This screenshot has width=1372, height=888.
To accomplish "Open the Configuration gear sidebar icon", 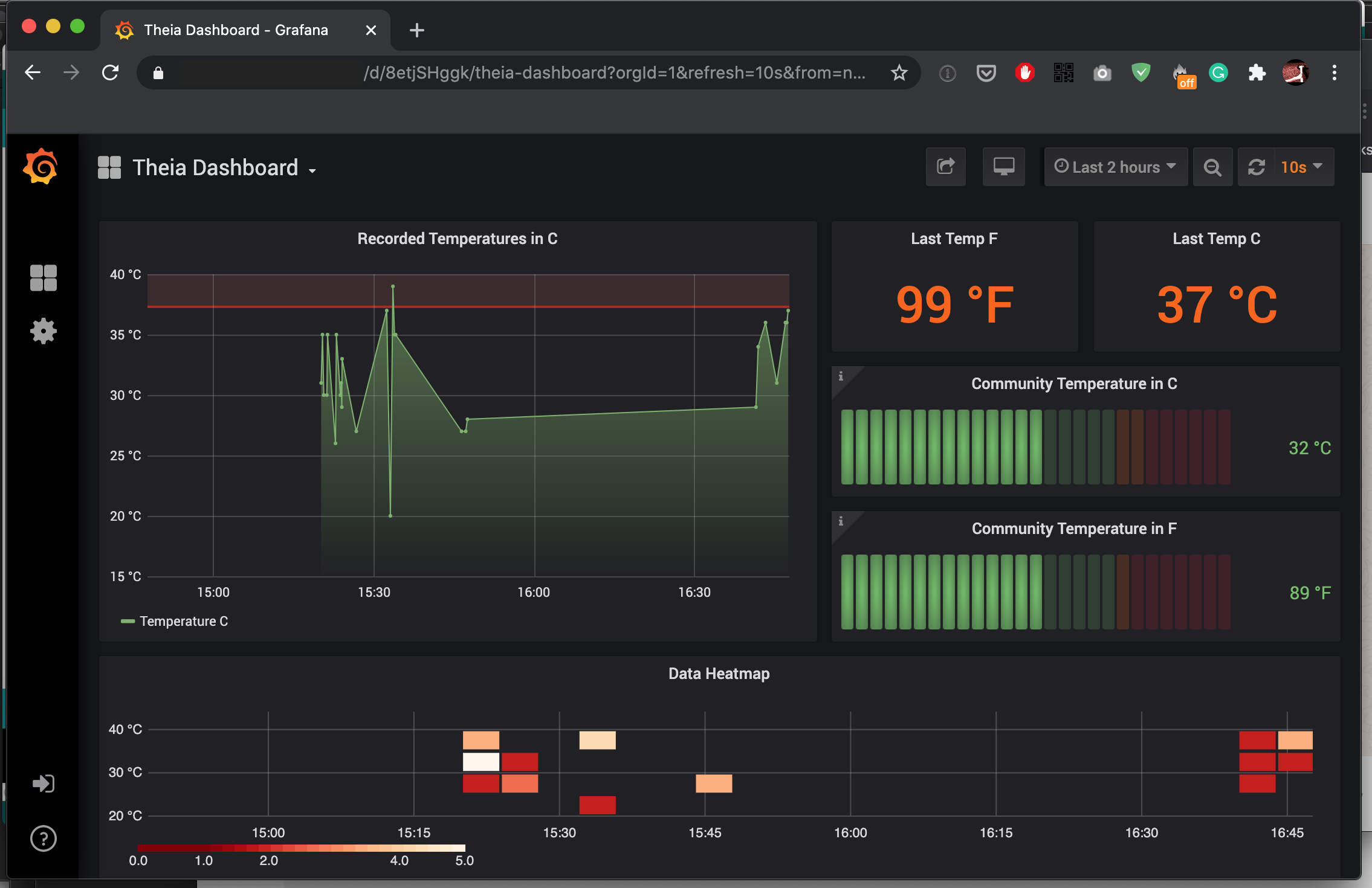I will pyautogui.click(x=44, y=331).
